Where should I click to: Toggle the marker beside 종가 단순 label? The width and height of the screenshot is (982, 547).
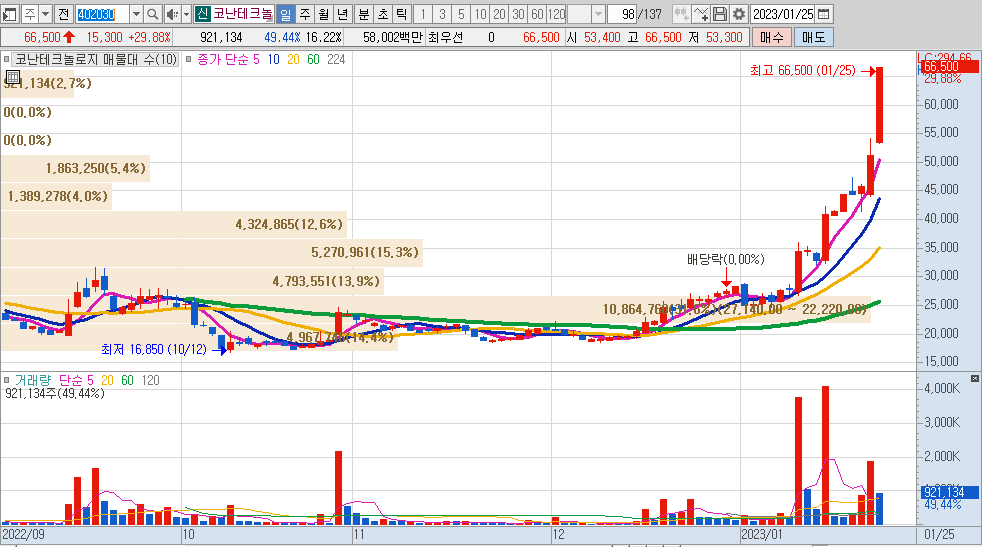(188, 60)
